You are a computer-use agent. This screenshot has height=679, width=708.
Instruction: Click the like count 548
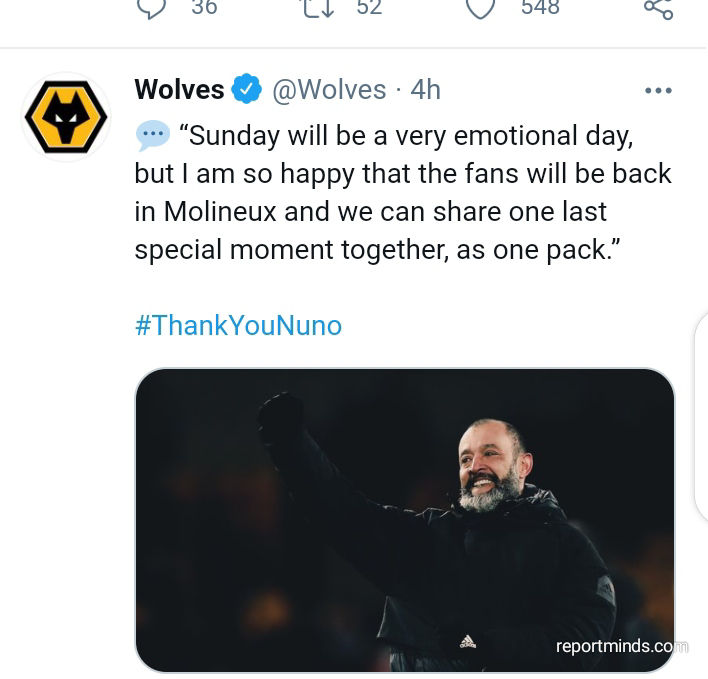coord(540,7)
